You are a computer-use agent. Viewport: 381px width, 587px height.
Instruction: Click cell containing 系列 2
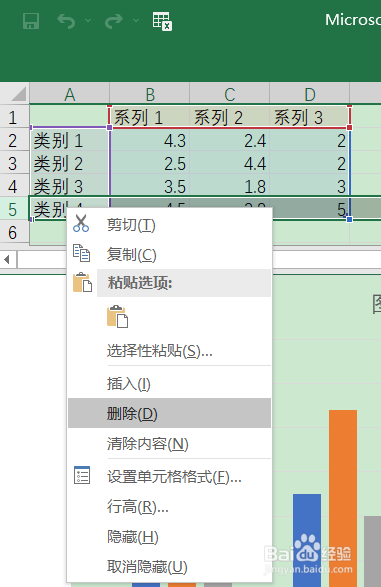(x=229, y=117)
